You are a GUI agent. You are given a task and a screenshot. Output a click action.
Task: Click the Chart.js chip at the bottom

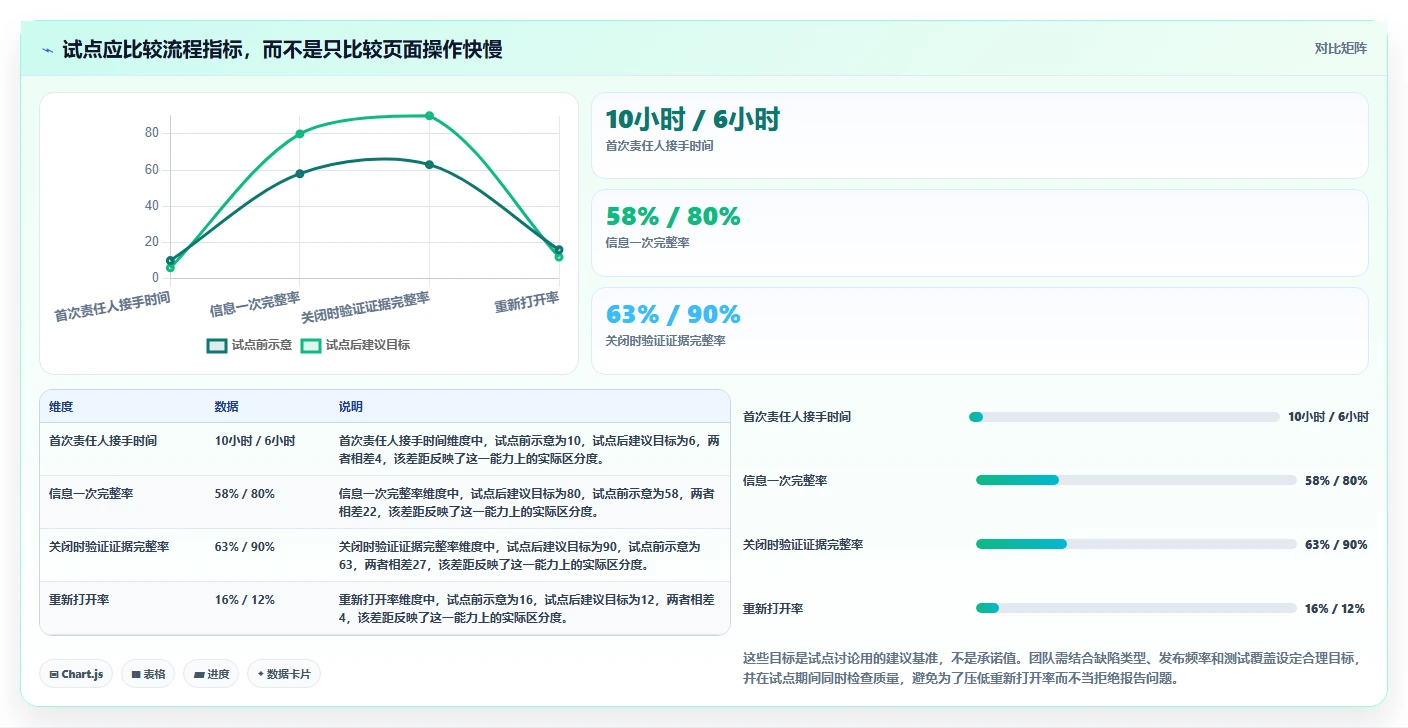(76, 674)
